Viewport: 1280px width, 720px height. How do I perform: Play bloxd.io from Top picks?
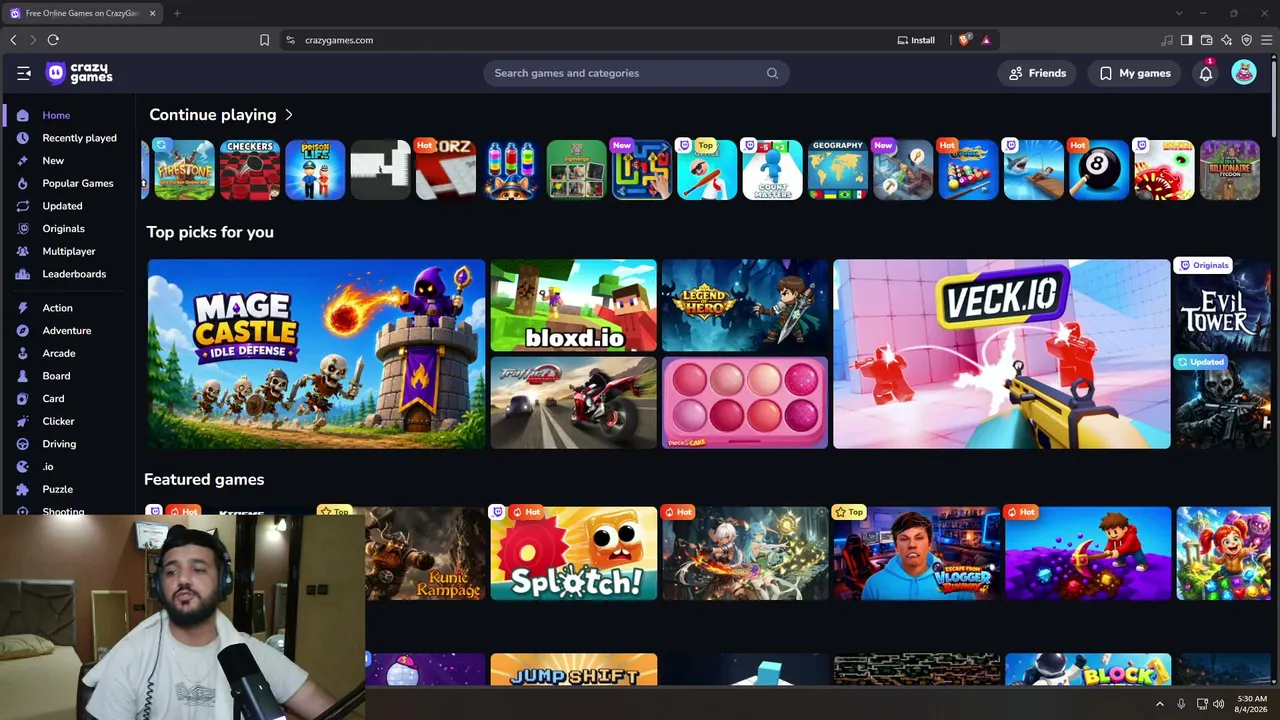[573, 306]
